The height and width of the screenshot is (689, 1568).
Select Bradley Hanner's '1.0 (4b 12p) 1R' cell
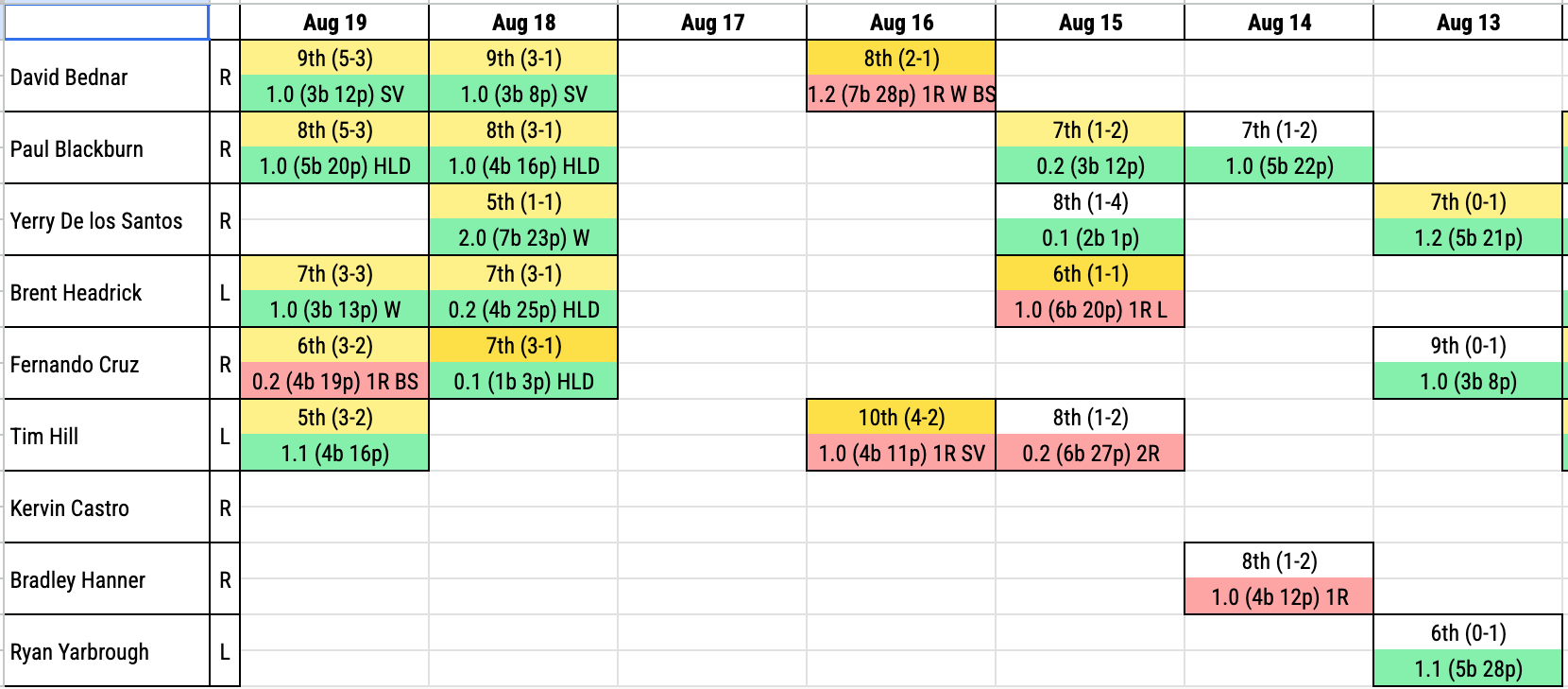1279,597
